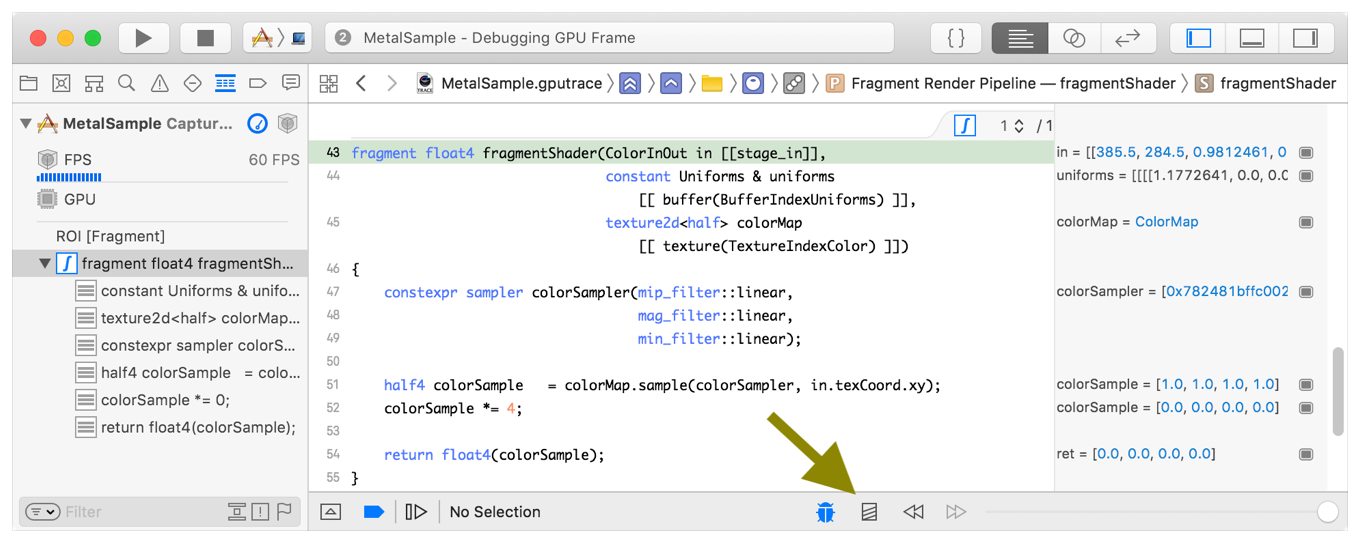Open the Project navigator folder tab
This screenshot has width=1360, height=543.
click(29, 83)
